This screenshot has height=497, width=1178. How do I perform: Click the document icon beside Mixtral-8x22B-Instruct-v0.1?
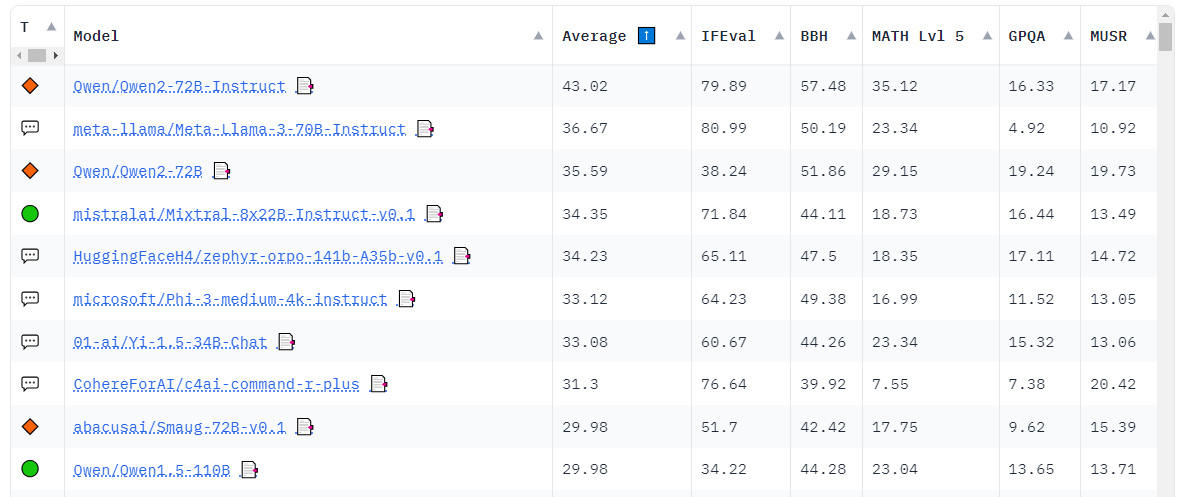[x=433, y=214]
